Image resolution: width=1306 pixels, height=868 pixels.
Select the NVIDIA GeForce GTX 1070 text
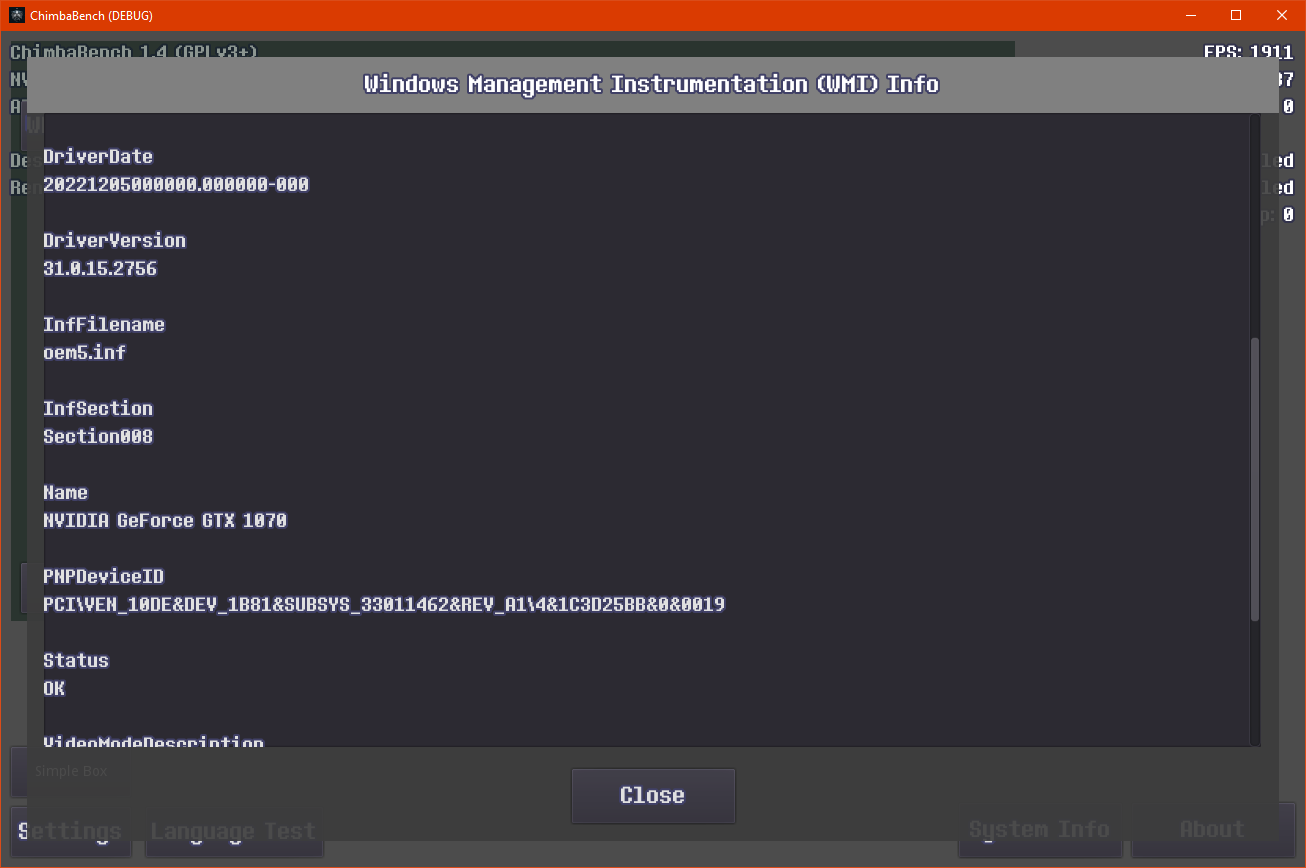click(165, 521)
